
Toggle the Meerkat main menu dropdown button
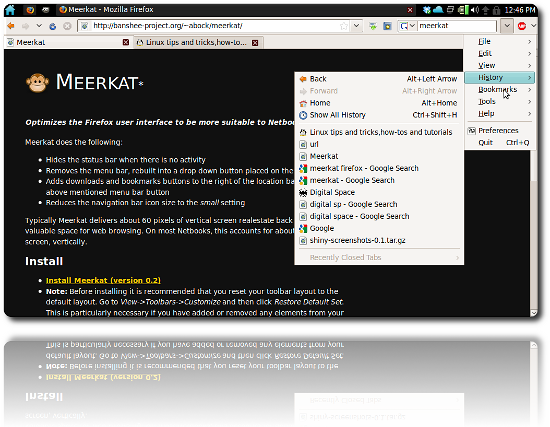507,26
